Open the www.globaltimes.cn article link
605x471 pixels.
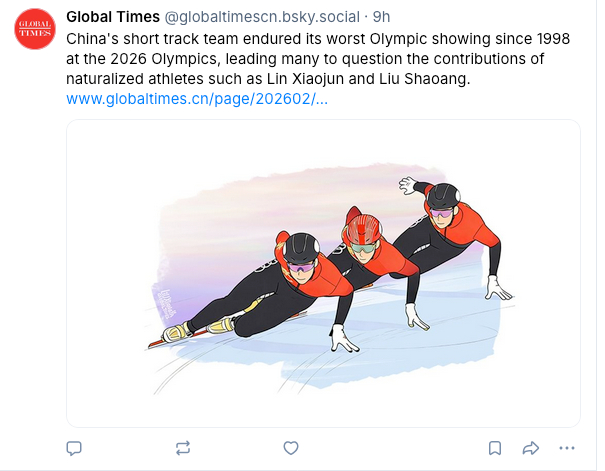click(x=196, y=99)
